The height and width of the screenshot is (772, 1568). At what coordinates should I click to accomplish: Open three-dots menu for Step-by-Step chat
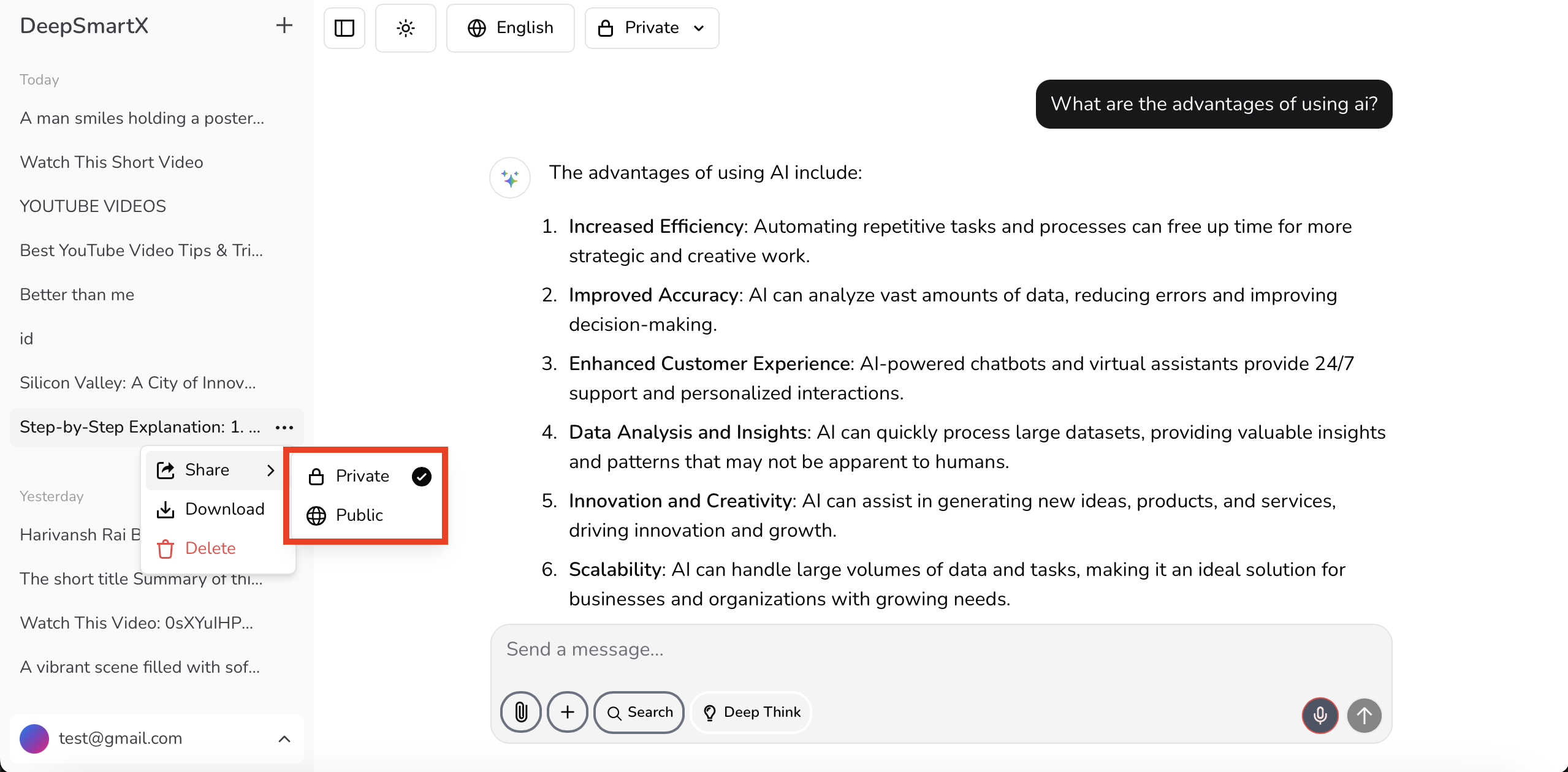point(284,427)
